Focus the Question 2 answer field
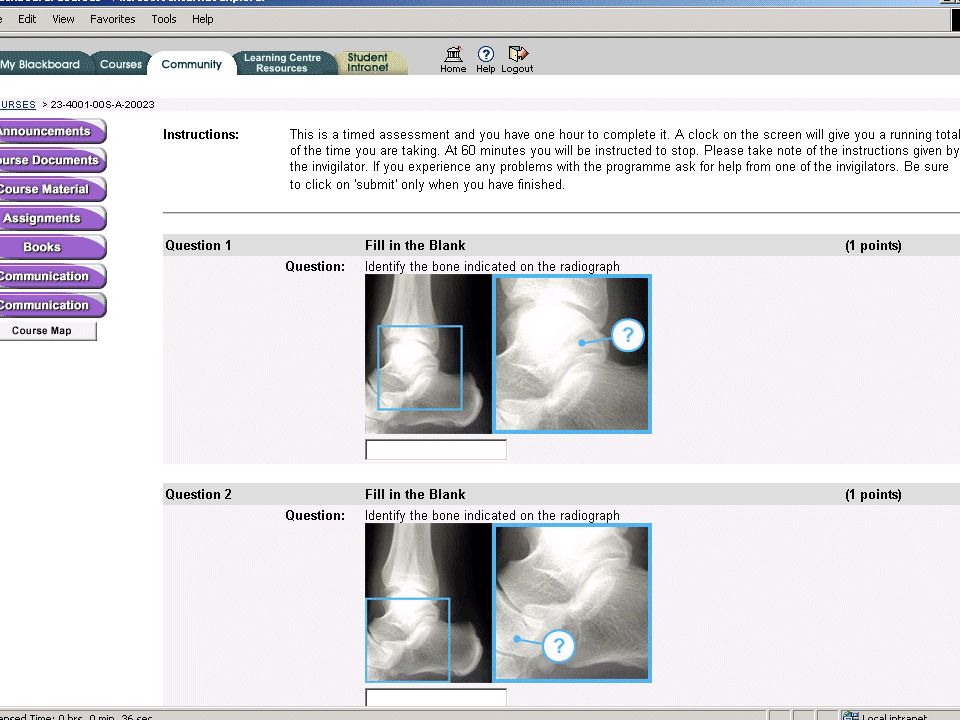This screenshot has height=720, width=960. coord(436,697)
